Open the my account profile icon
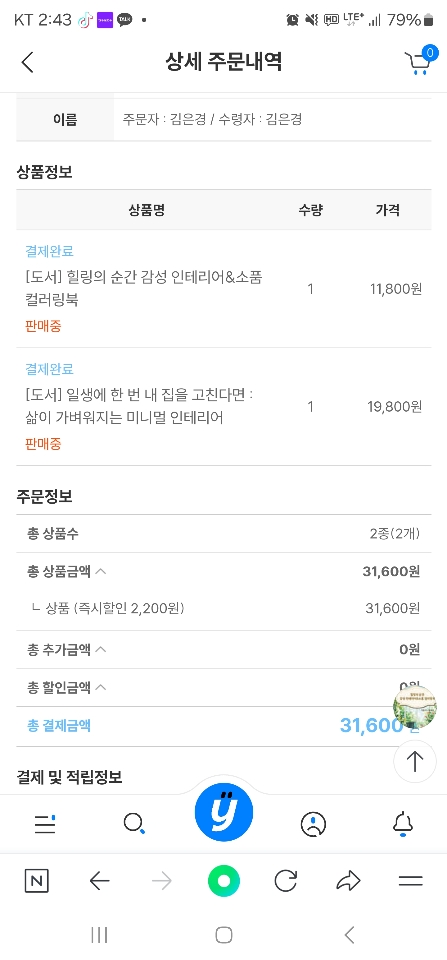447x960 pixels. tap(314, 824)
